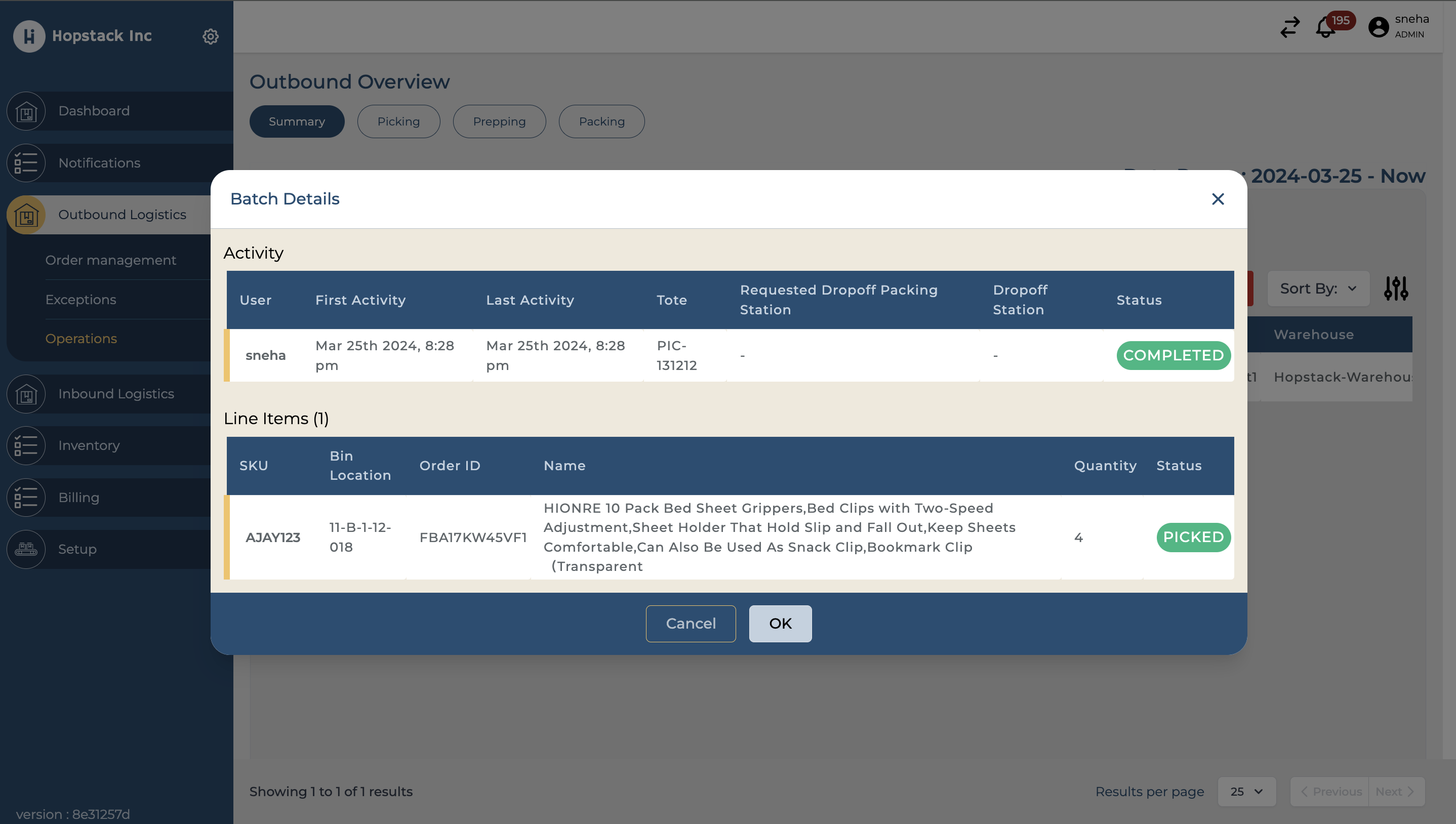Open the Sort By dropdown
The width and height of the screenshot is (1456, 824).
[1318, 289]
